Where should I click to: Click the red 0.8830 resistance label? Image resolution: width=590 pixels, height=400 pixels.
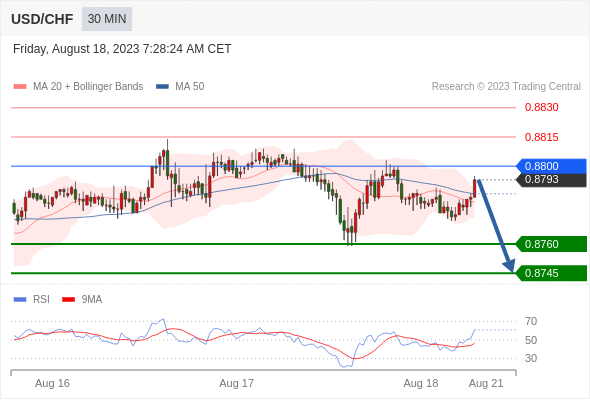541,107
